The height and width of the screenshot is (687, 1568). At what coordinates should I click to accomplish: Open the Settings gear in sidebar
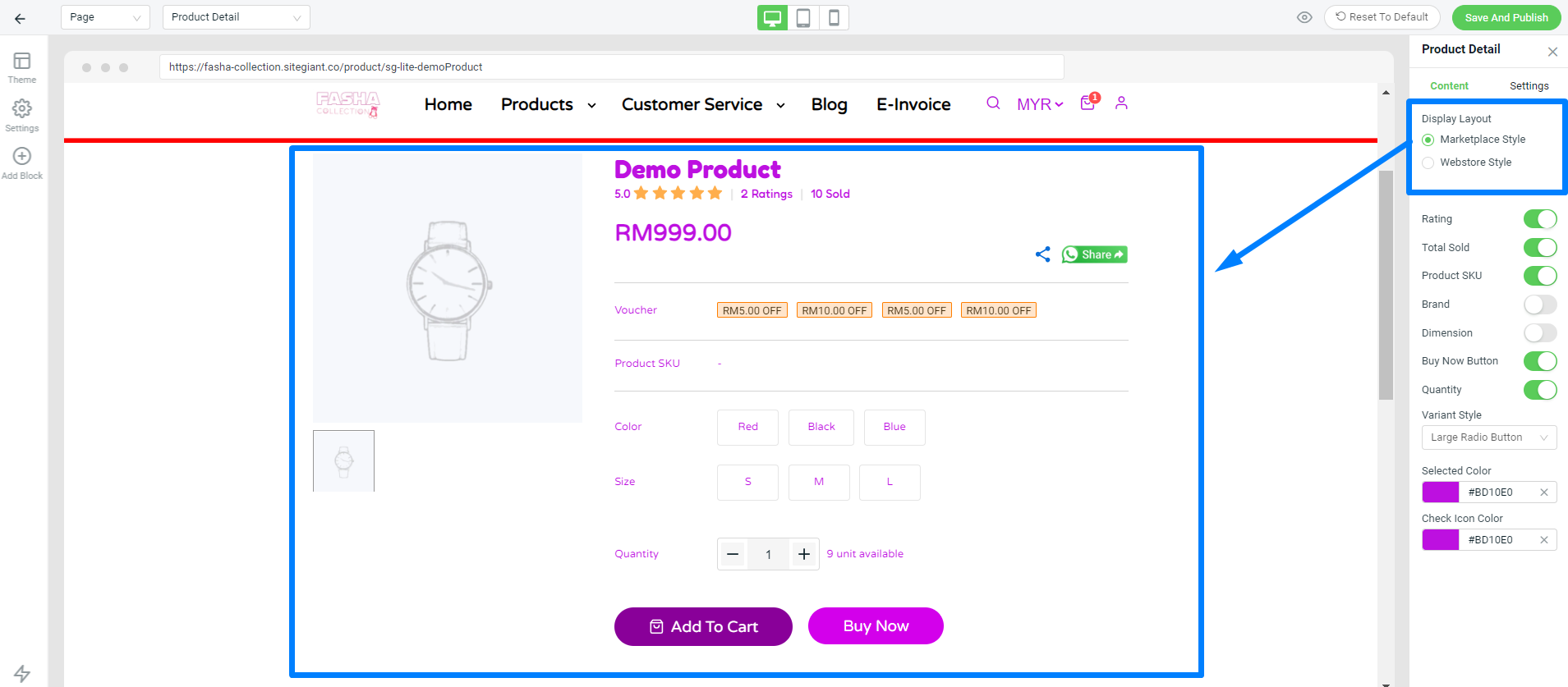(x=22, y=115)
